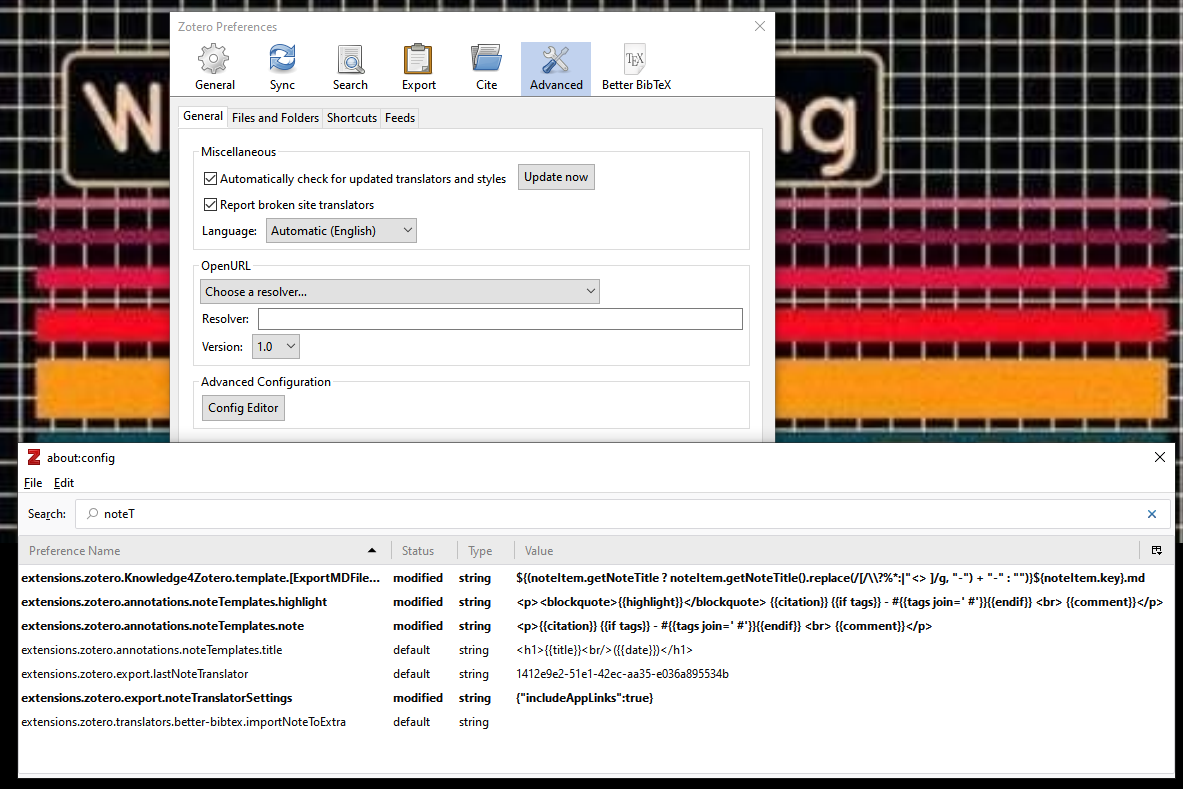
Task: Switch to the Shortcuts tab
Action: [352, 118]
